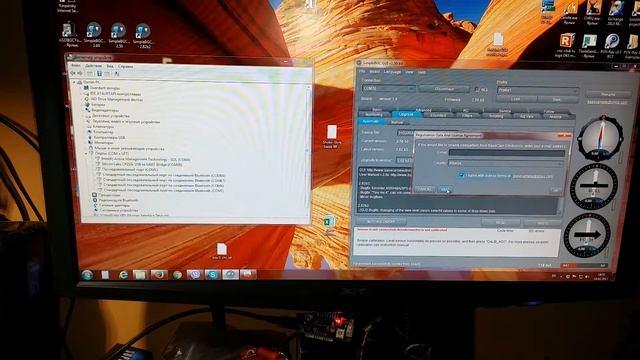The image size is (640, 360).
Task: Open the Country dropdown in registration dialog
Action: click(x=506, y=163)
